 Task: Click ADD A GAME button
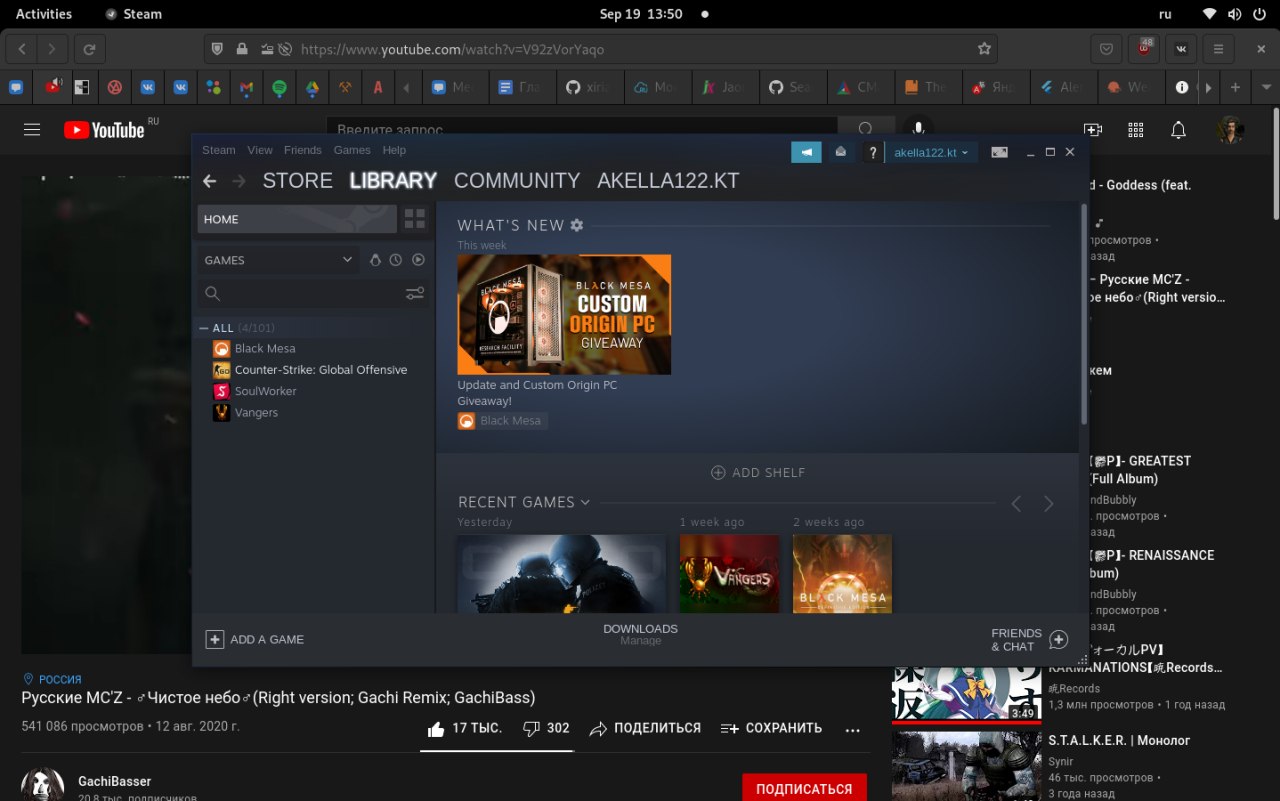(255, 639)
